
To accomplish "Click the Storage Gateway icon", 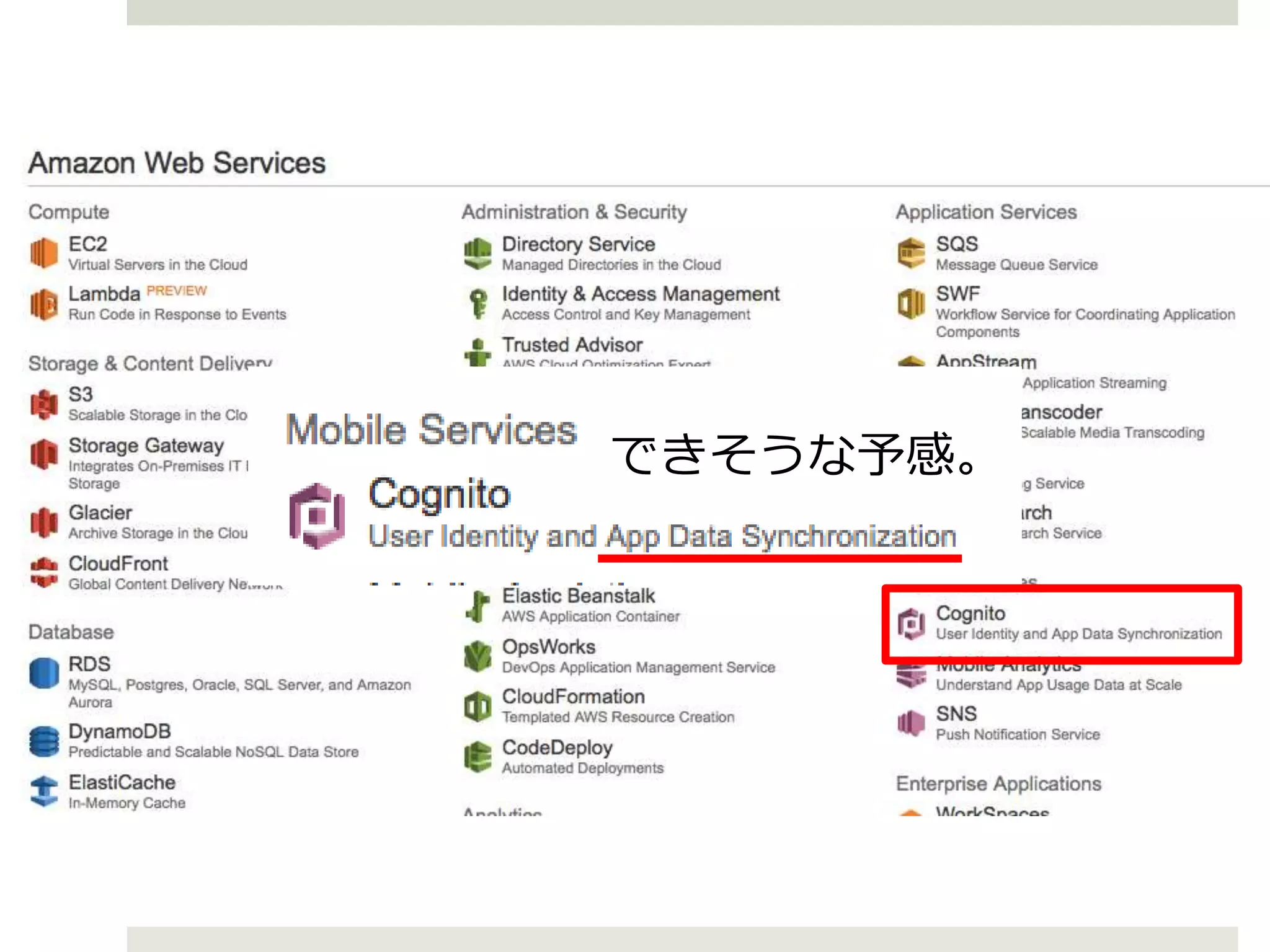I will [x=44, y=454].
